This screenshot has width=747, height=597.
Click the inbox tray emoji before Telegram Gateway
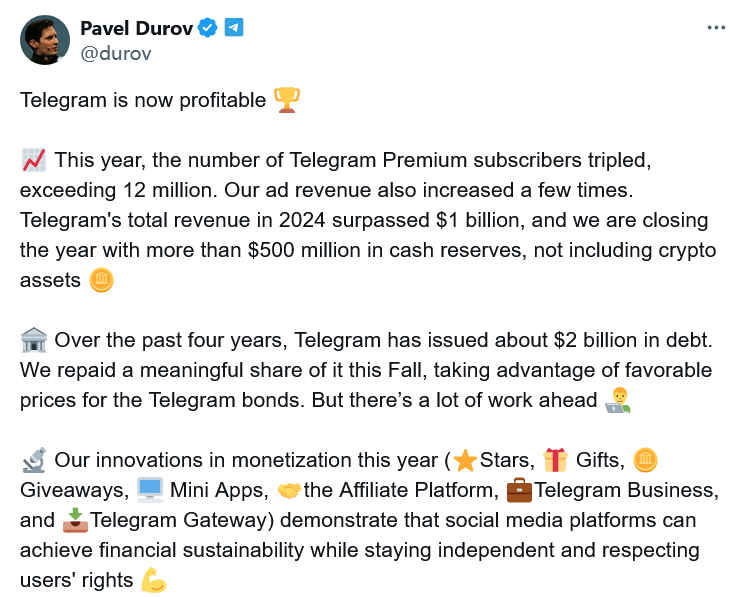tap(75, 520)
